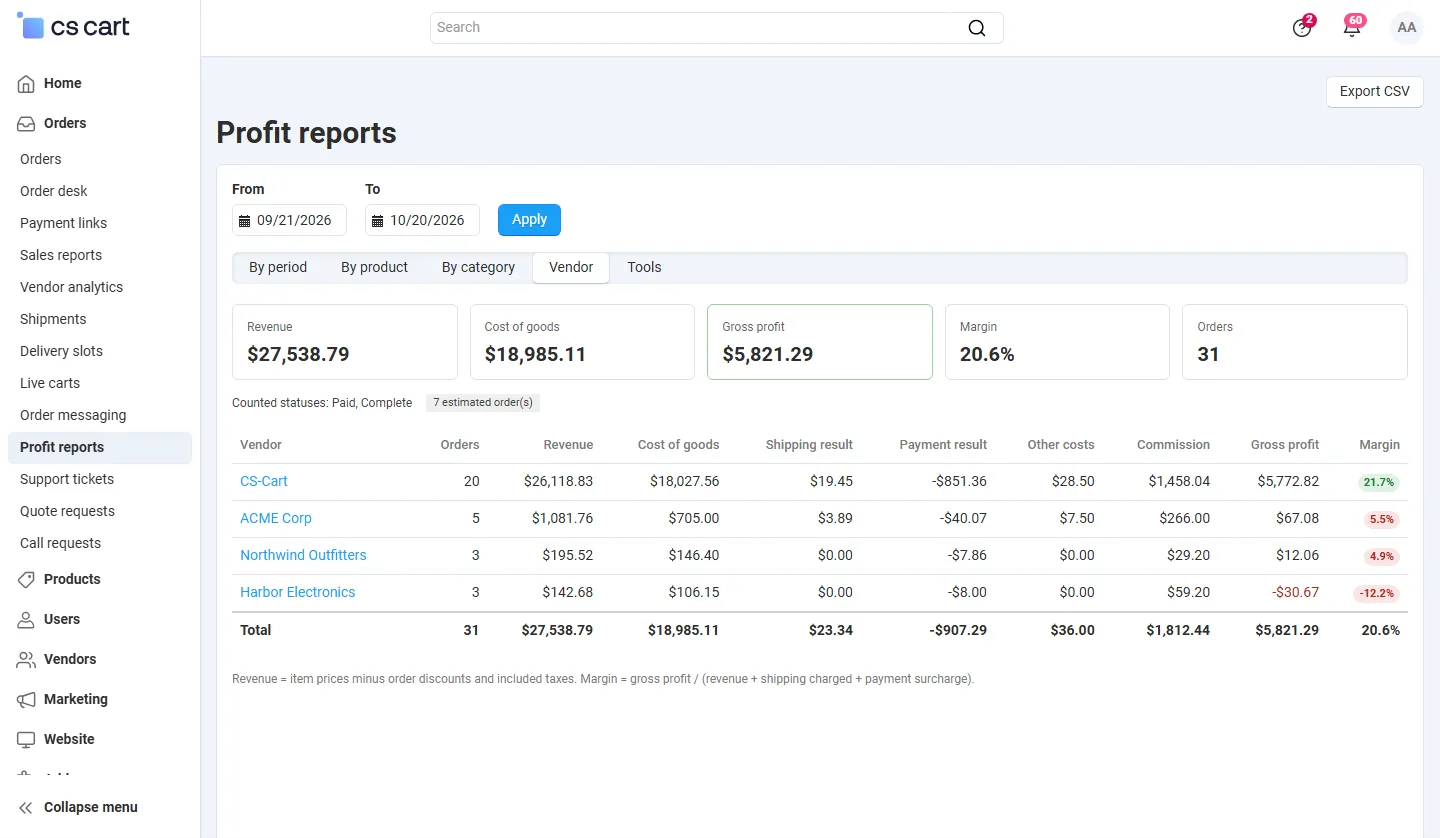Open Sales reports in the sidebar
The width and height of the screenshot is (1440, 838).
tap(61, 256)
